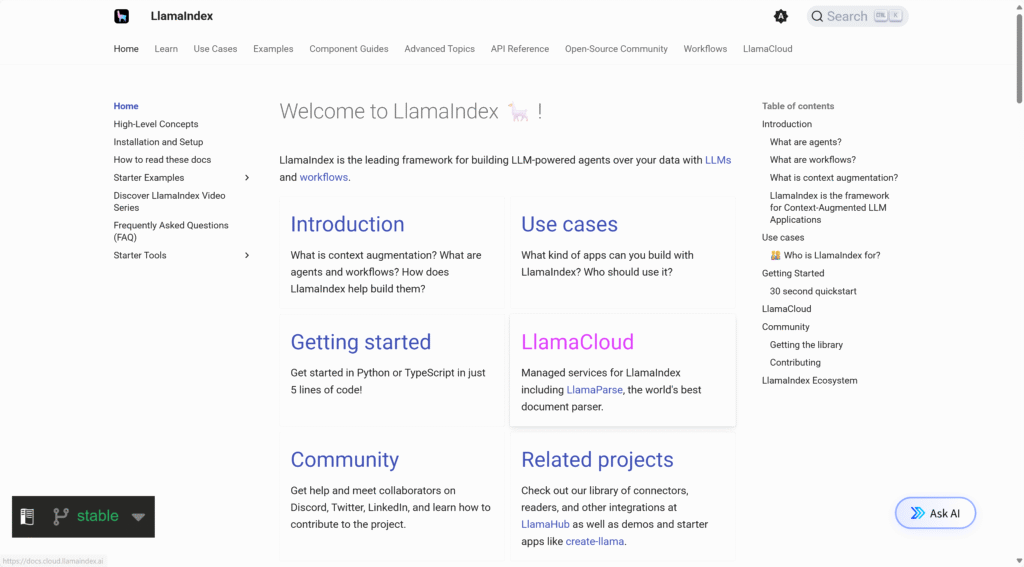Expand the Starter Examples section chevron
1024x567 pixels.
tap(247, 178)
